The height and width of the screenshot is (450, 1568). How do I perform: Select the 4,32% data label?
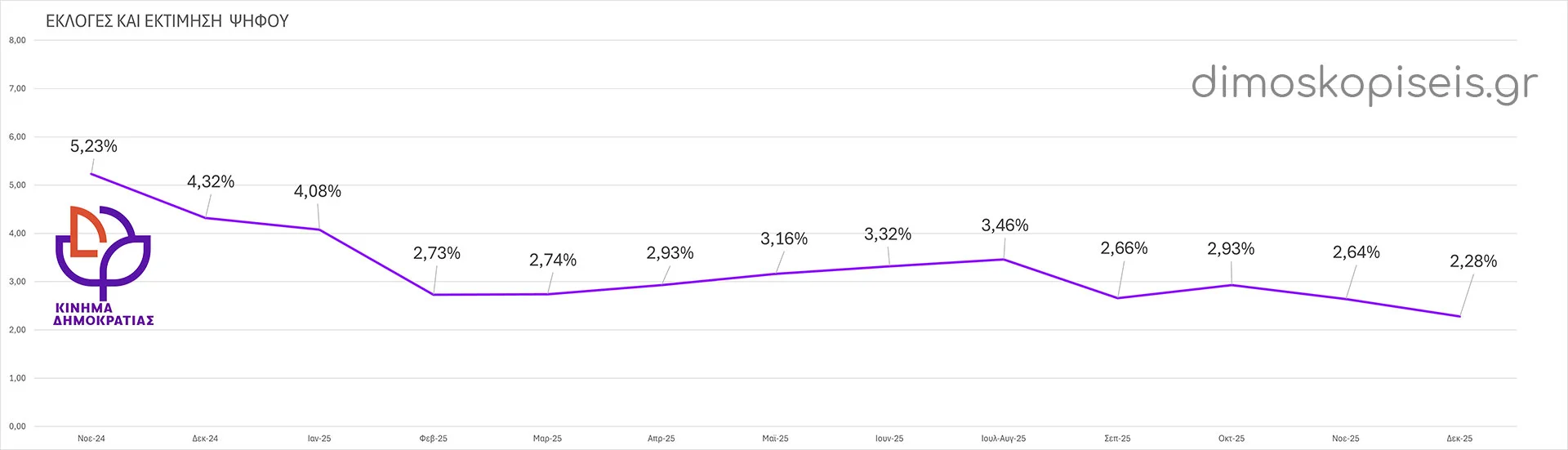point(211,181)
